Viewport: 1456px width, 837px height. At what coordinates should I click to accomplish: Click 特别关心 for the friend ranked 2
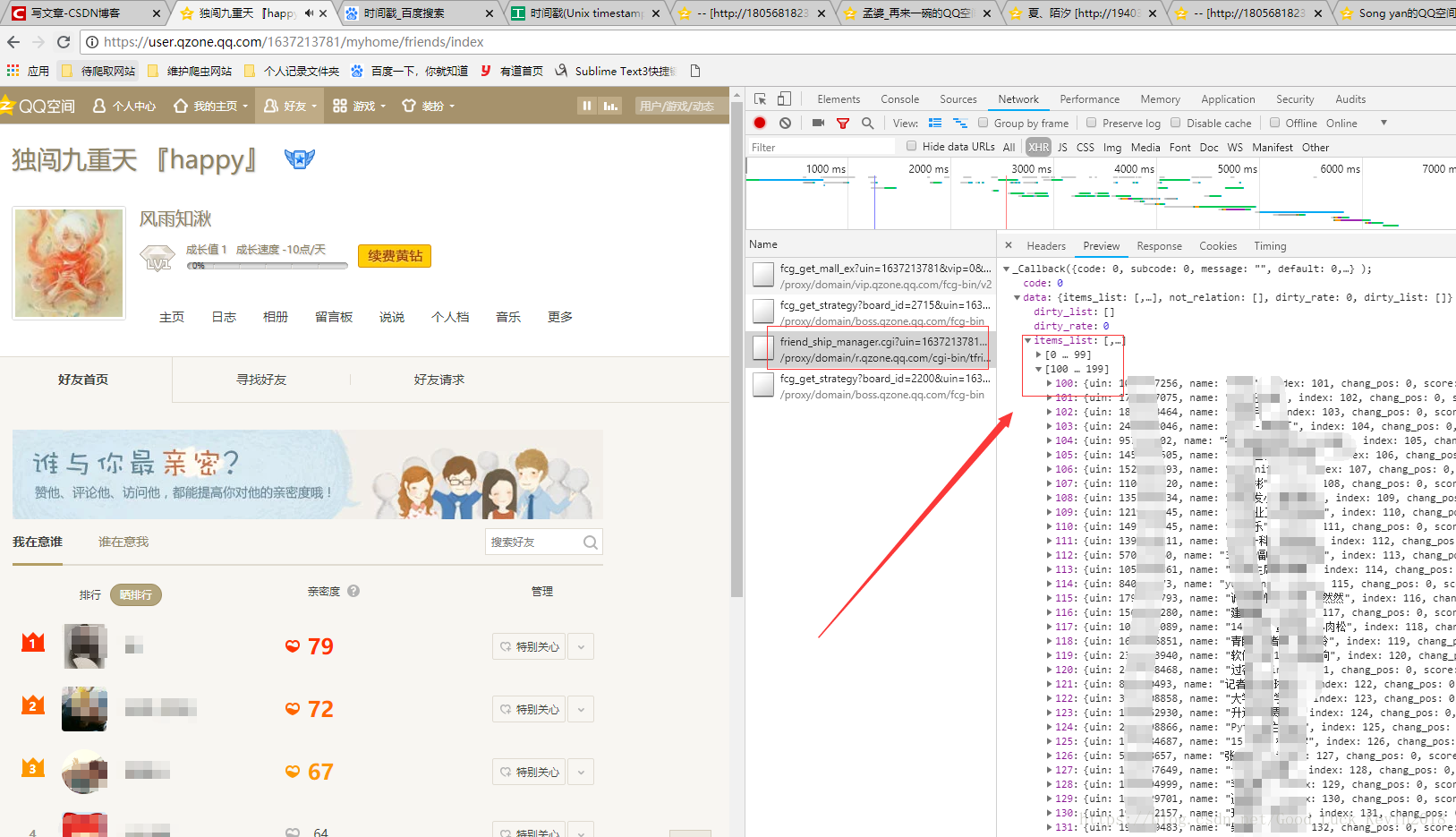[530, 709]
